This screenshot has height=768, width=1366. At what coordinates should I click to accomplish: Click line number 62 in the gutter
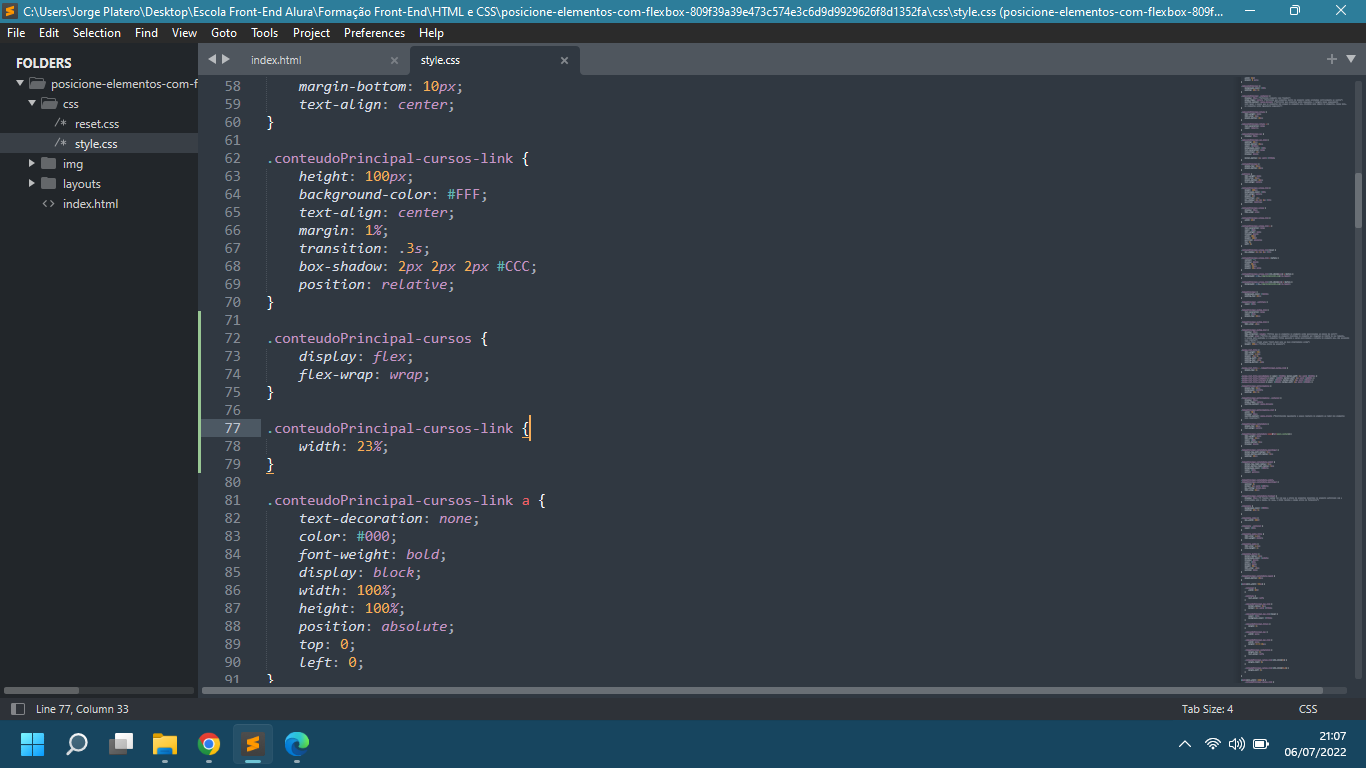tap(232, 158)
